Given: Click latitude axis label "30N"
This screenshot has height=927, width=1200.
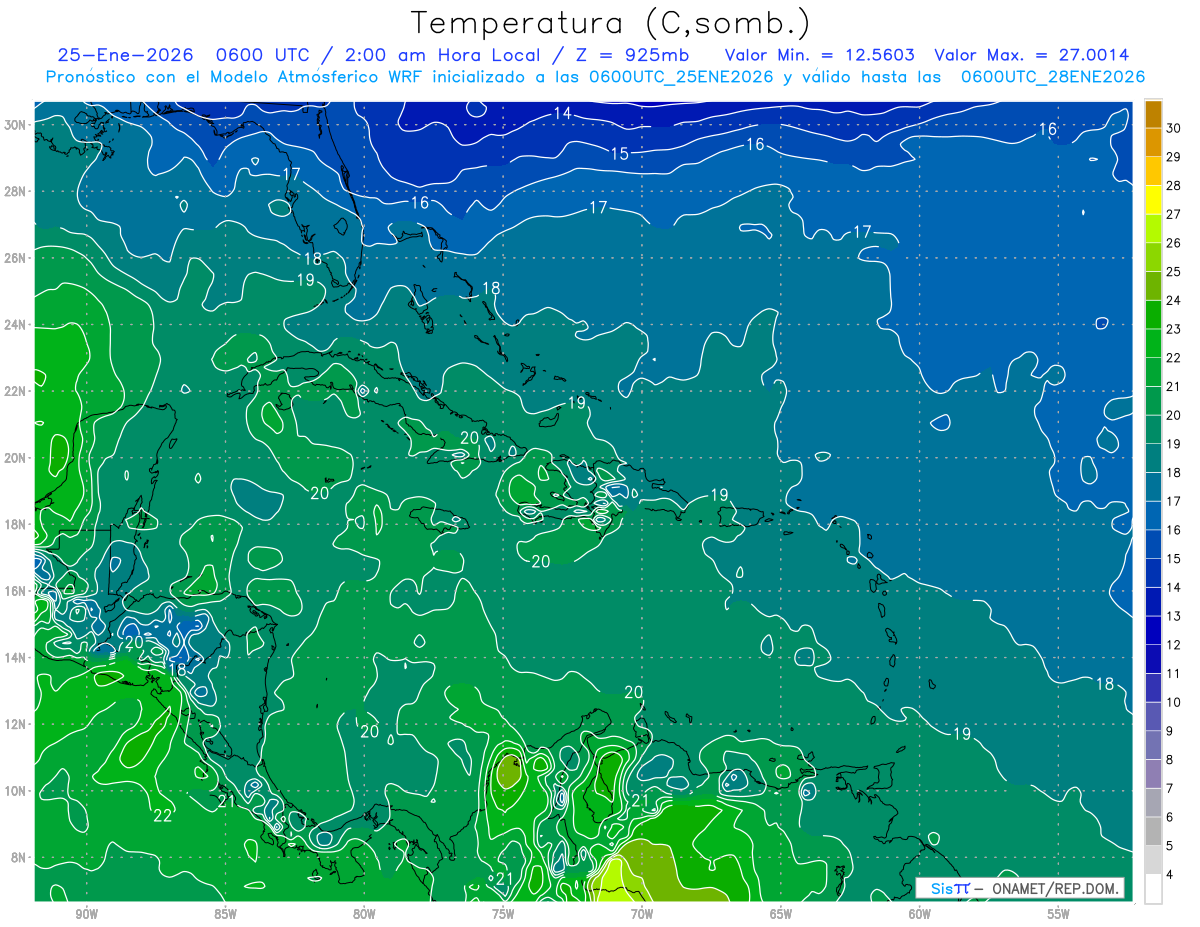Looking at the screenshot, I should 16,124.
